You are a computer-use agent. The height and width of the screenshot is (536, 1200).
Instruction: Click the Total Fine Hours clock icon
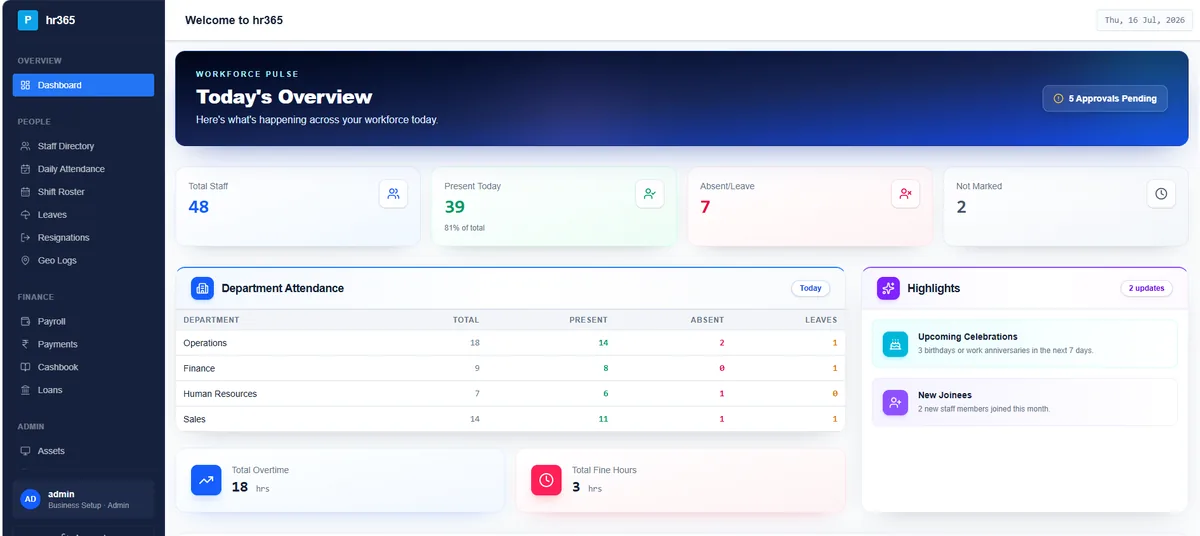[546, 480]
